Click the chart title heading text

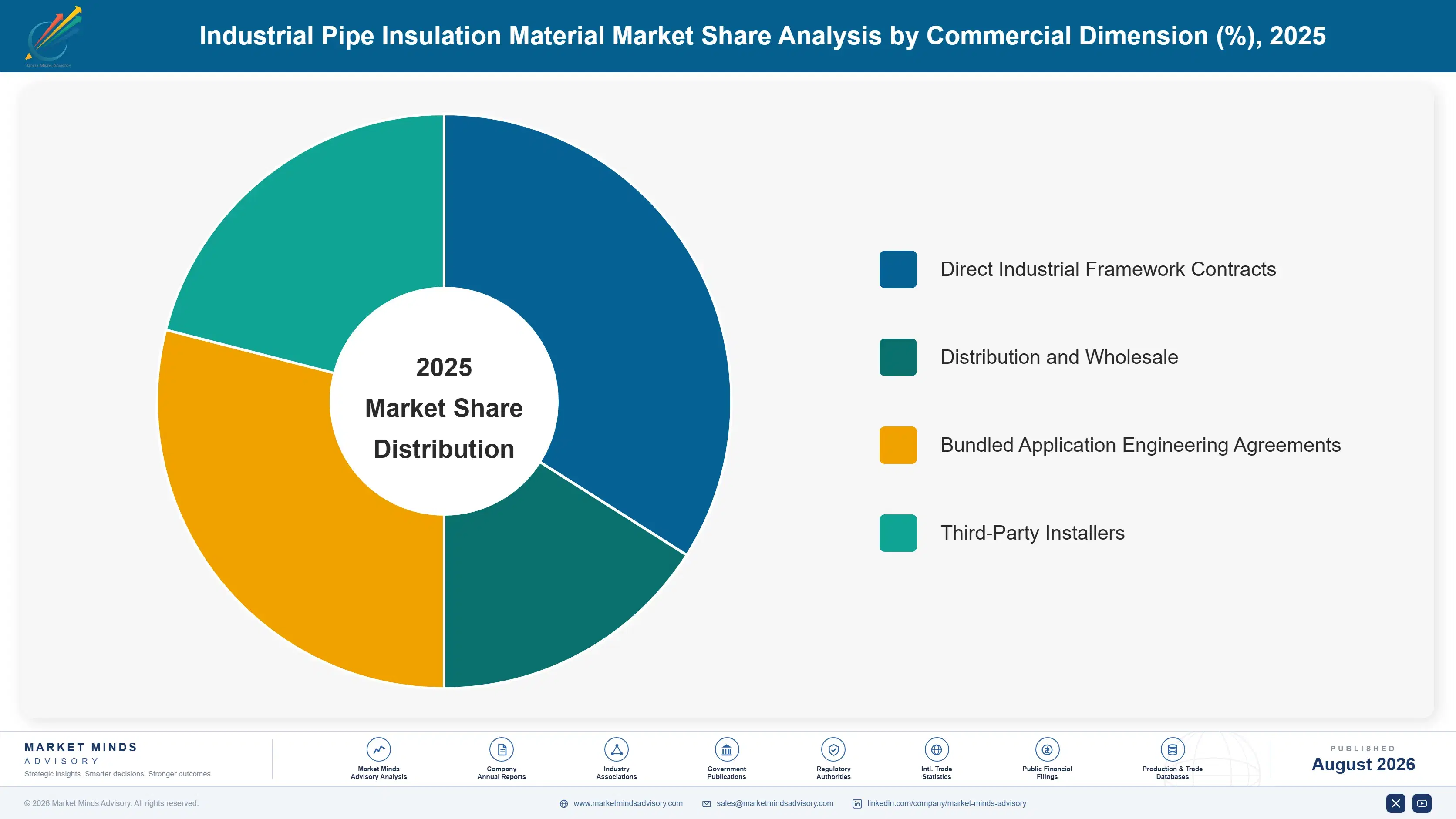[762, 36]
